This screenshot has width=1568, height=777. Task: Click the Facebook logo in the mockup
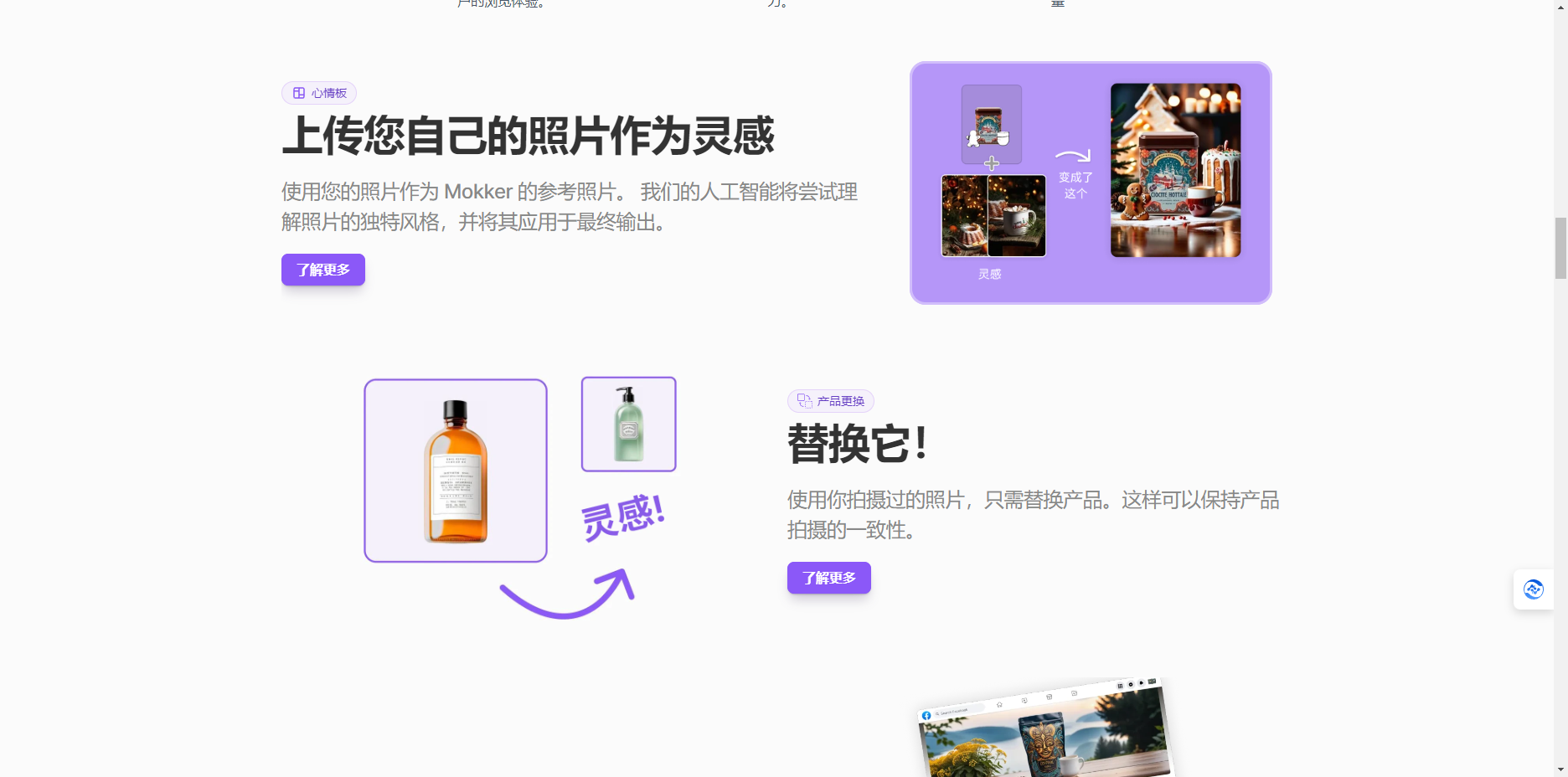pos(926,716)
